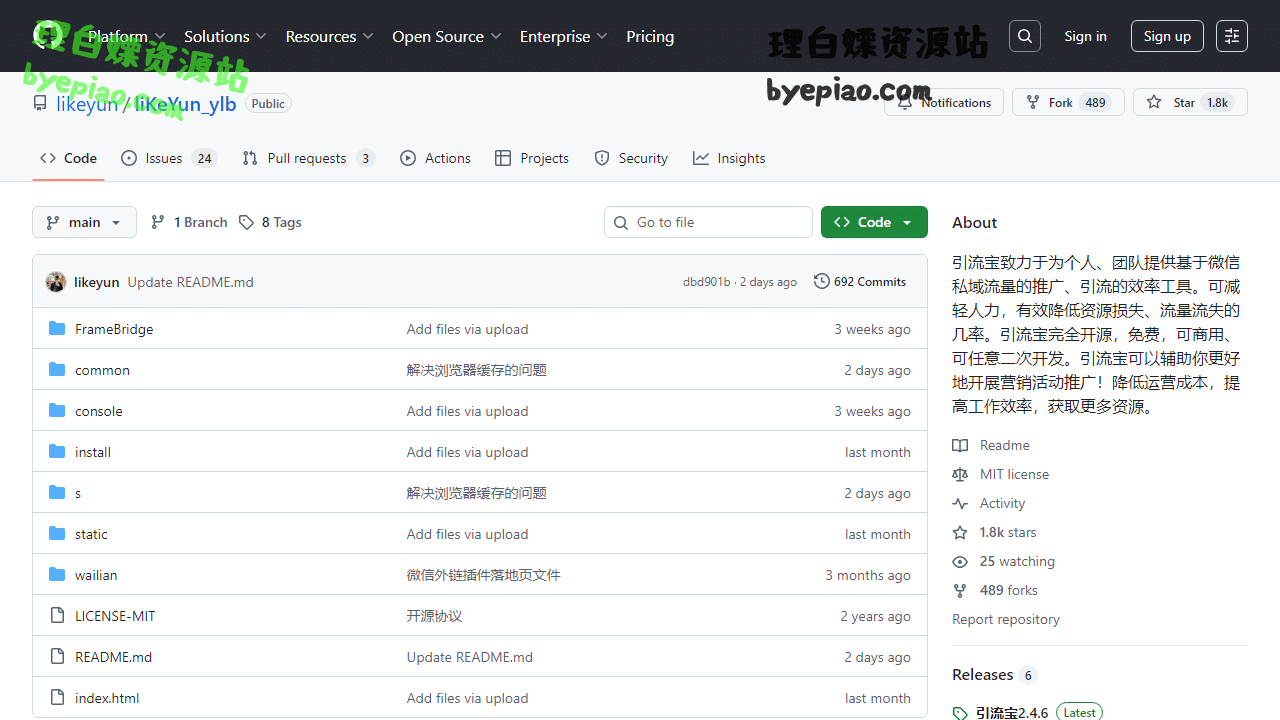Click the console folder icon
The width and height of the screenshot is (1280, 720).
coord(57,411)
